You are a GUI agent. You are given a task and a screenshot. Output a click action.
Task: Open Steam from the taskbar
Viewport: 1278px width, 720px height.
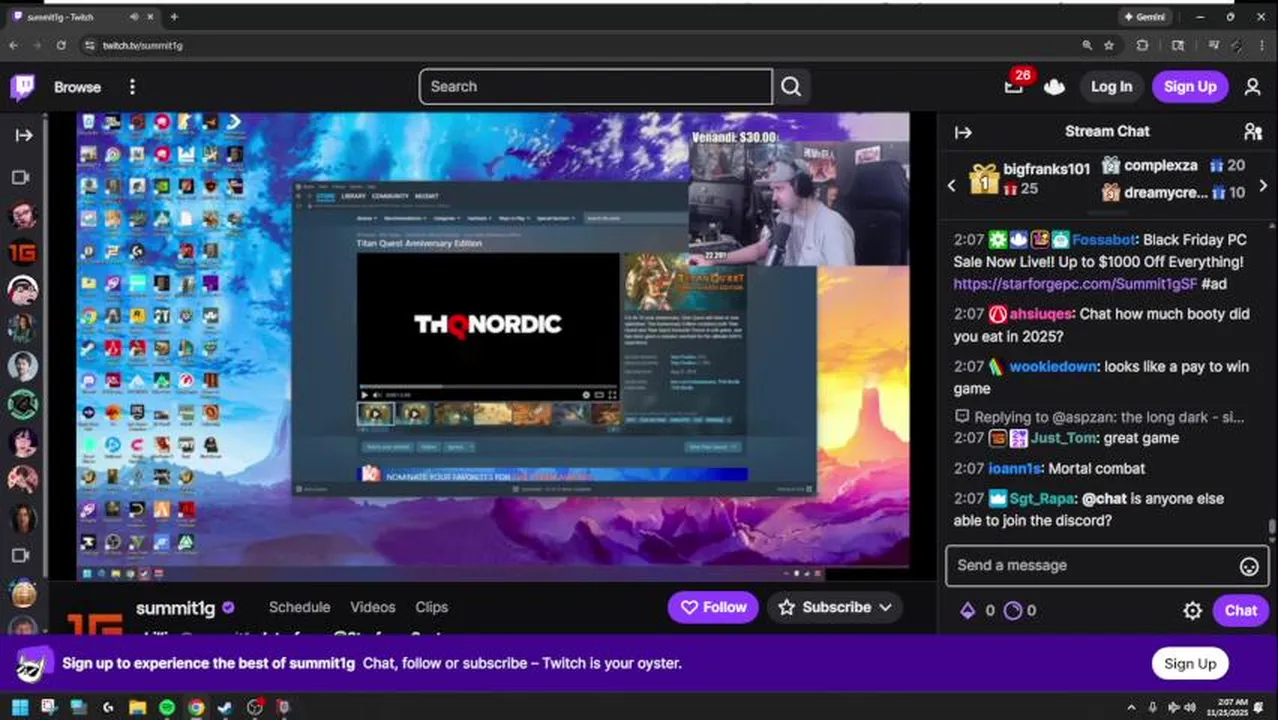(x=225, y=708)
